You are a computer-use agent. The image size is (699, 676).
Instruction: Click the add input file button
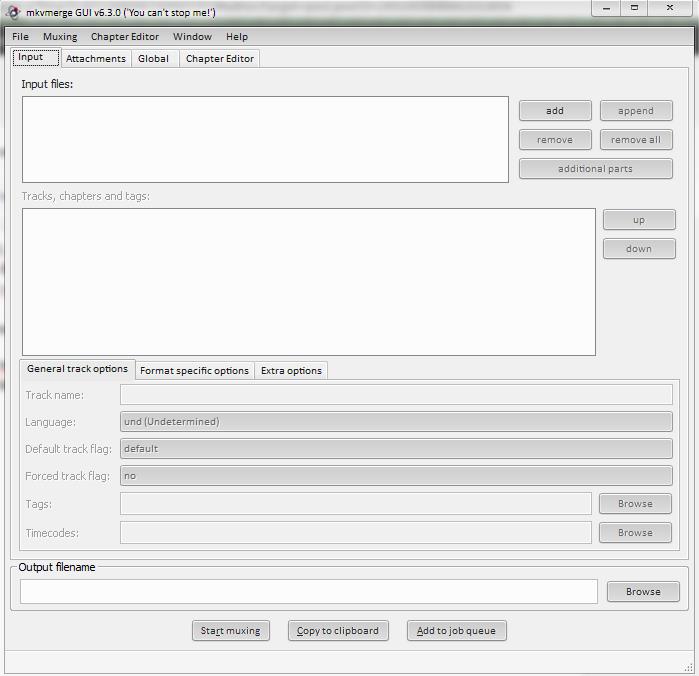click(555, 111)
